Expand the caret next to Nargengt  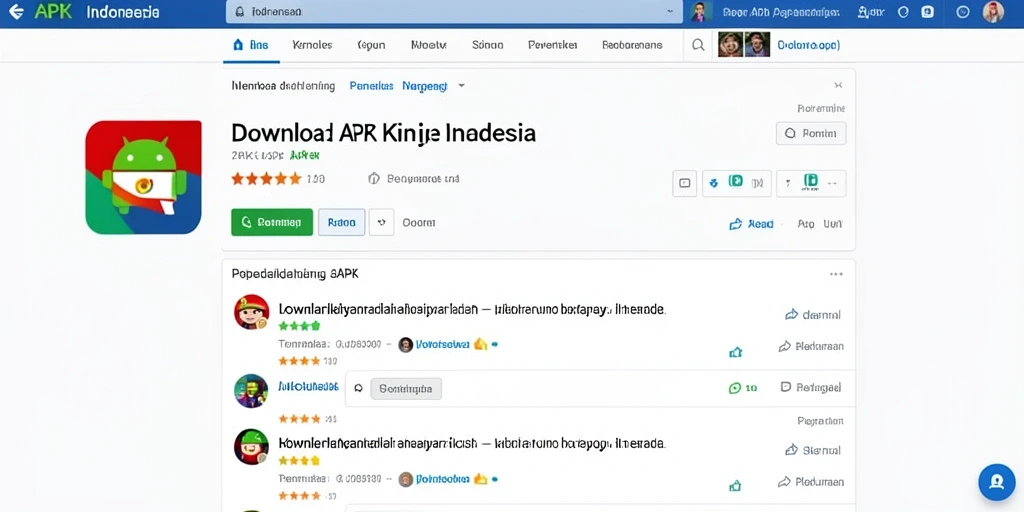[461, 86]
